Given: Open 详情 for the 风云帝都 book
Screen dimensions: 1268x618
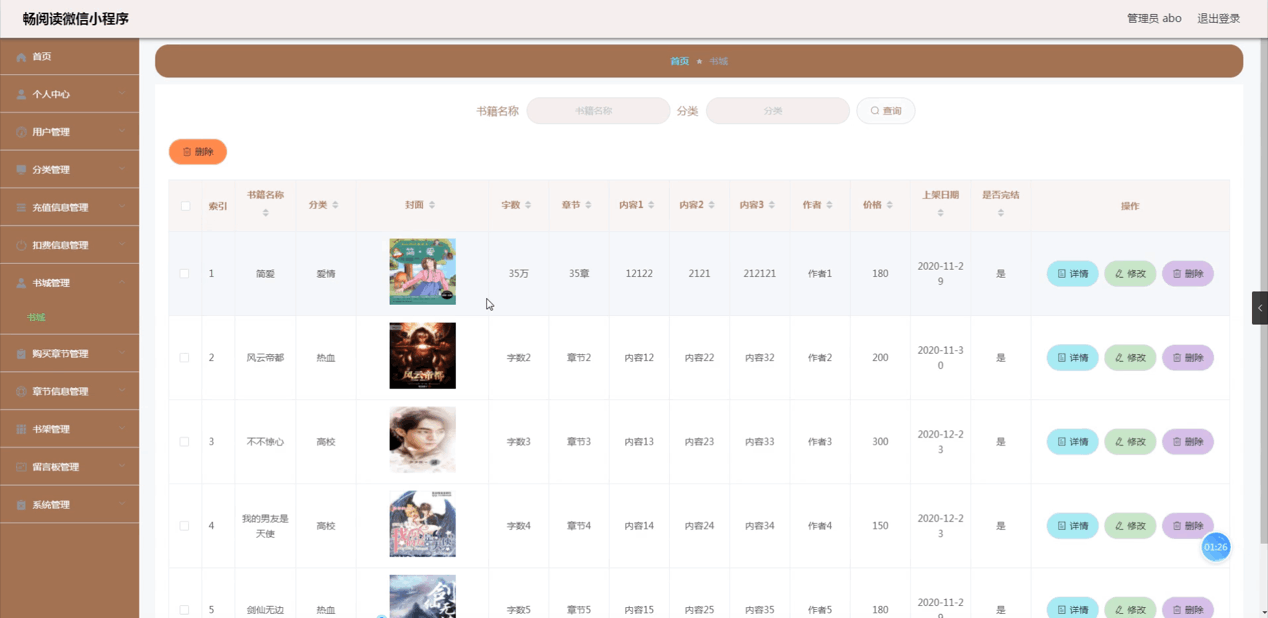Looking at the screenshot, I should [x=1071, y=357].
